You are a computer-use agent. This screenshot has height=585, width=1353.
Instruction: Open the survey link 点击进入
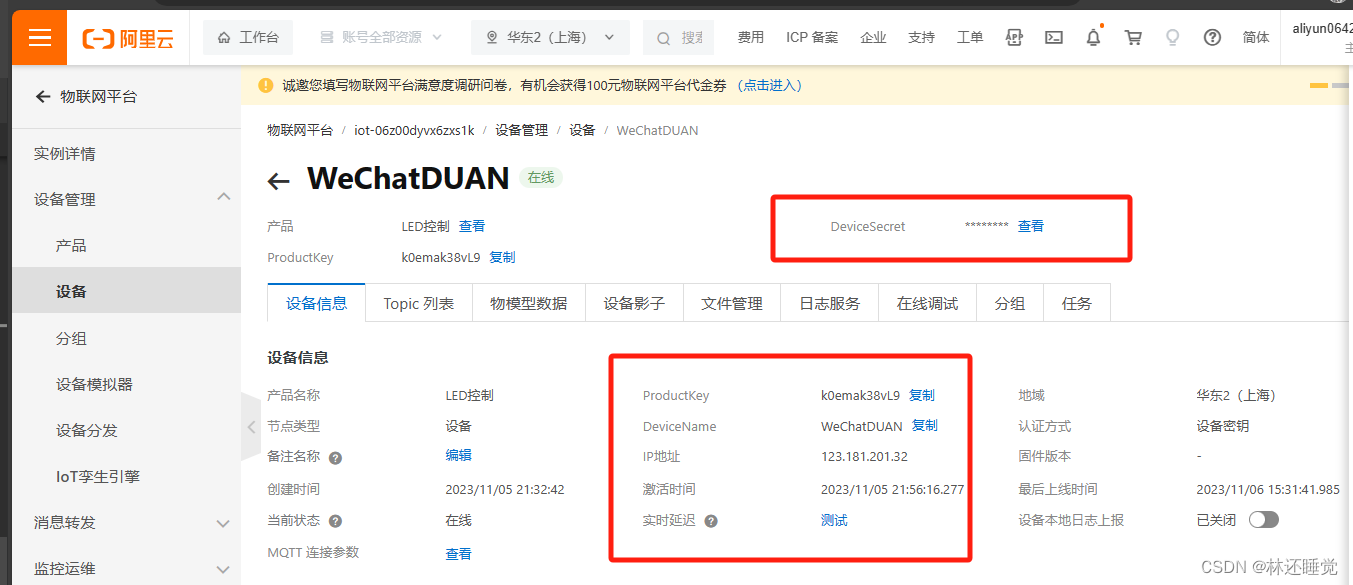coord(769,85)
